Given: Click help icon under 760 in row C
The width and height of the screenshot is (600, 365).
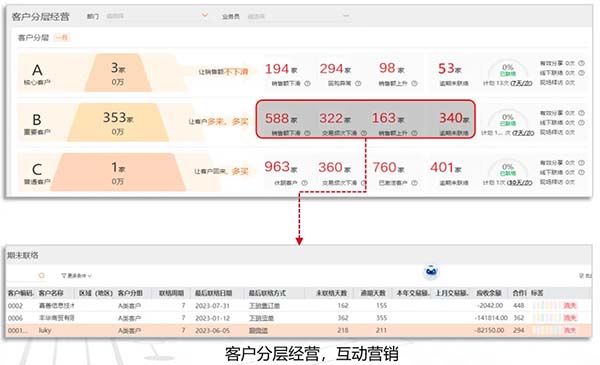Looking at the screenshot, I should [x=414, y=183].
